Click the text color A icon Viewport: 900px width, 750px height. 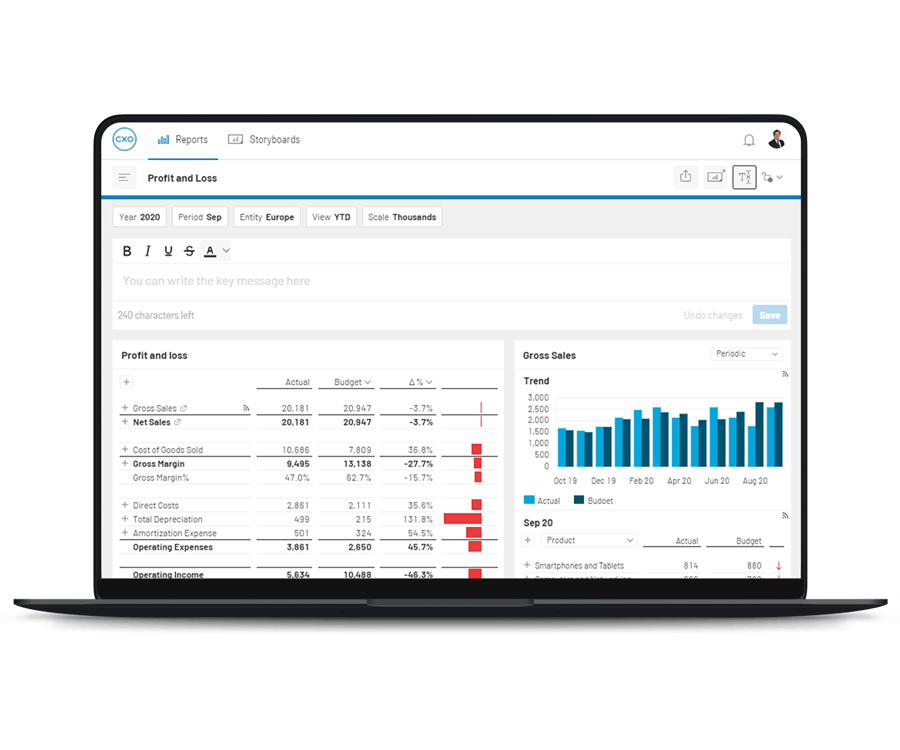[210, 251]
